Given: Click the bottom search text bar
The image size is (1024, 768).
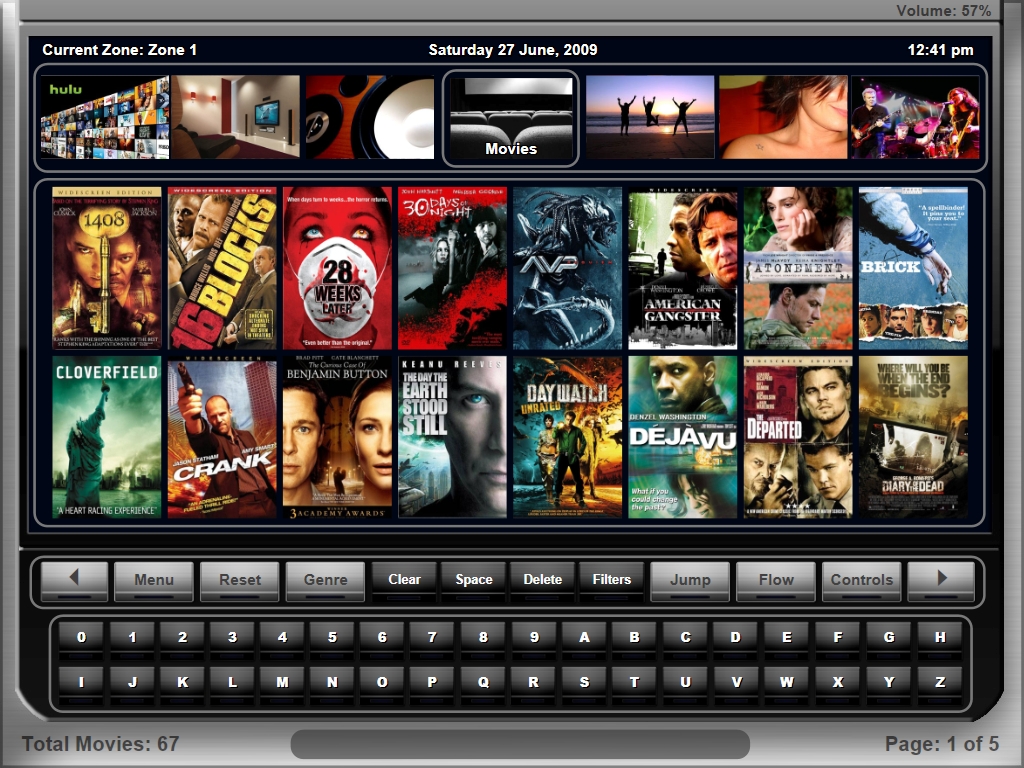Looking at the screenshot, I should coord(520,744).
